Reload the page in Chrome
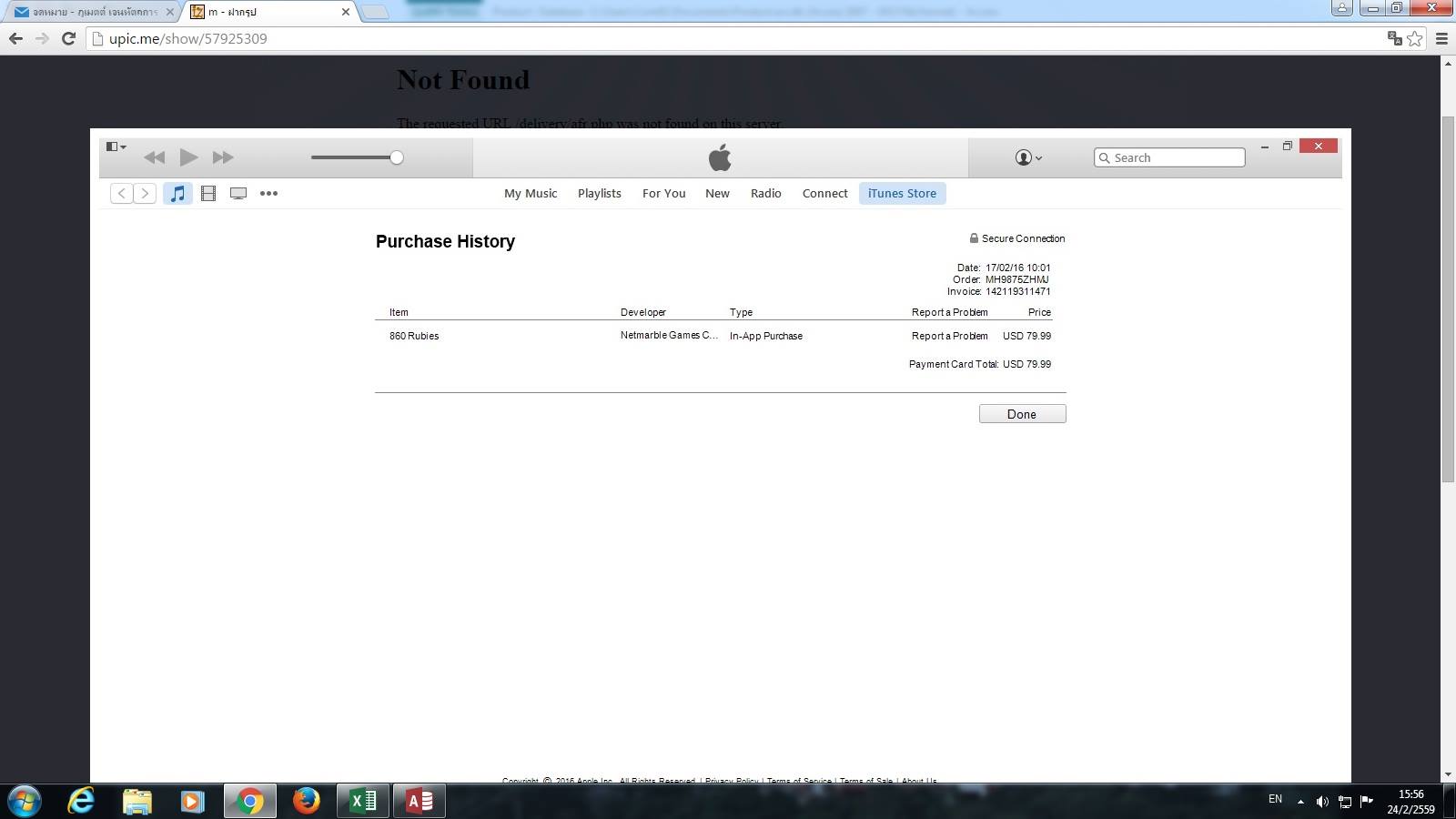 pos(68,38)
